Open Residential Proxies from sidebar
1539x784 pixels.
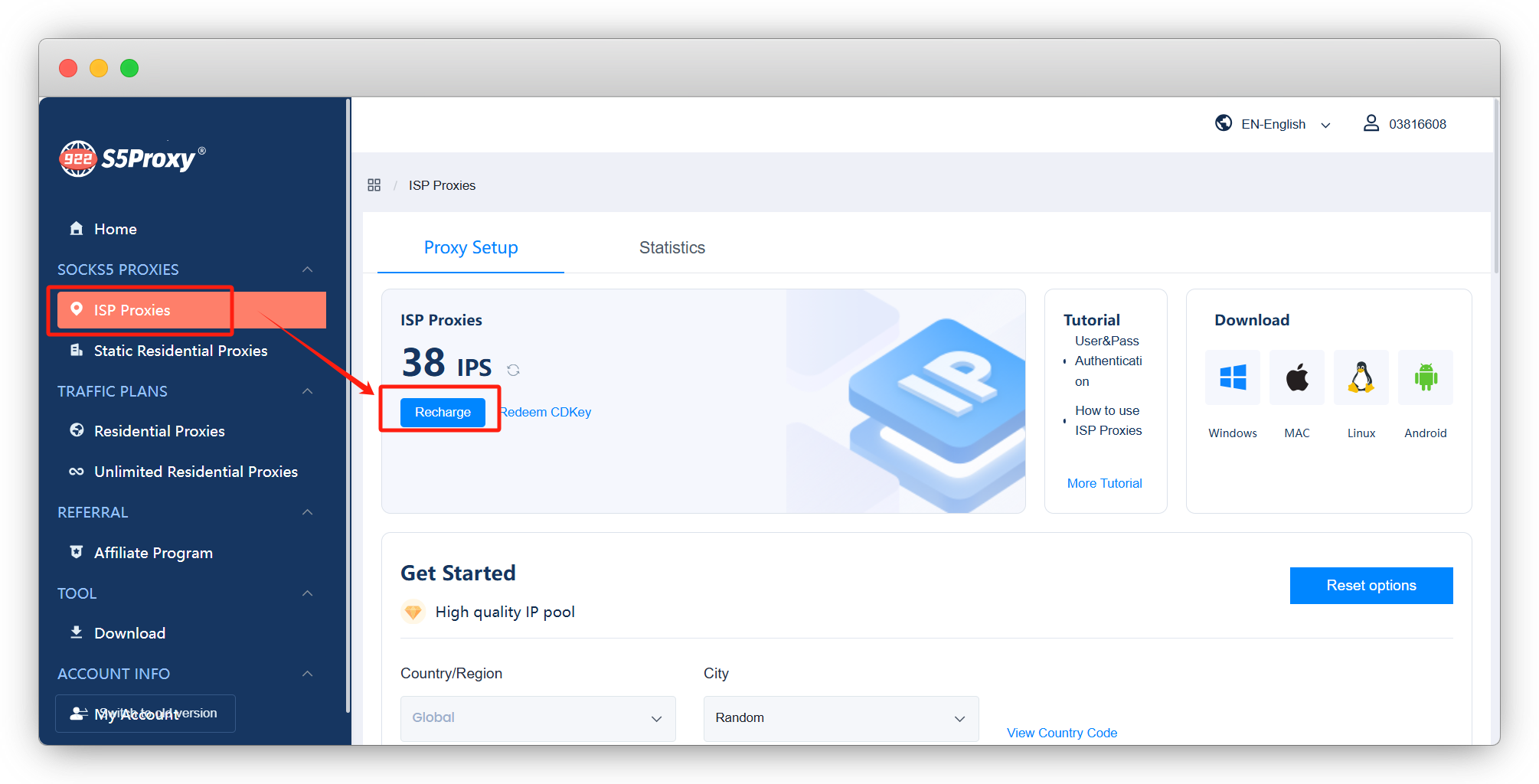tap(77, 430)
